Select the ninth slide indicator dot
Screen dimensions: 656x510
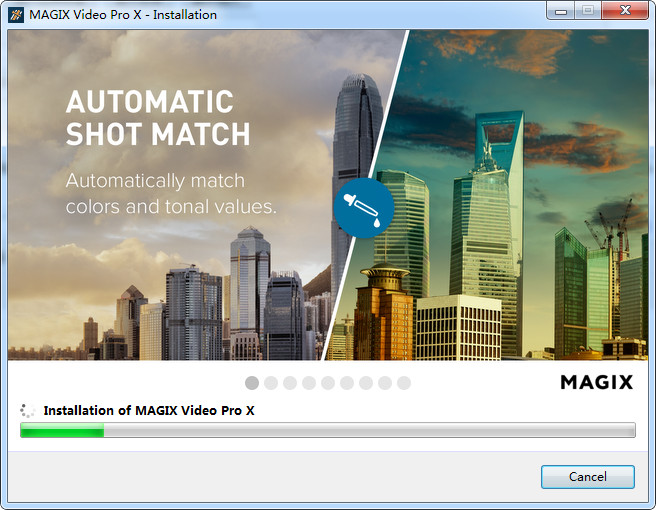click(404, 382)
